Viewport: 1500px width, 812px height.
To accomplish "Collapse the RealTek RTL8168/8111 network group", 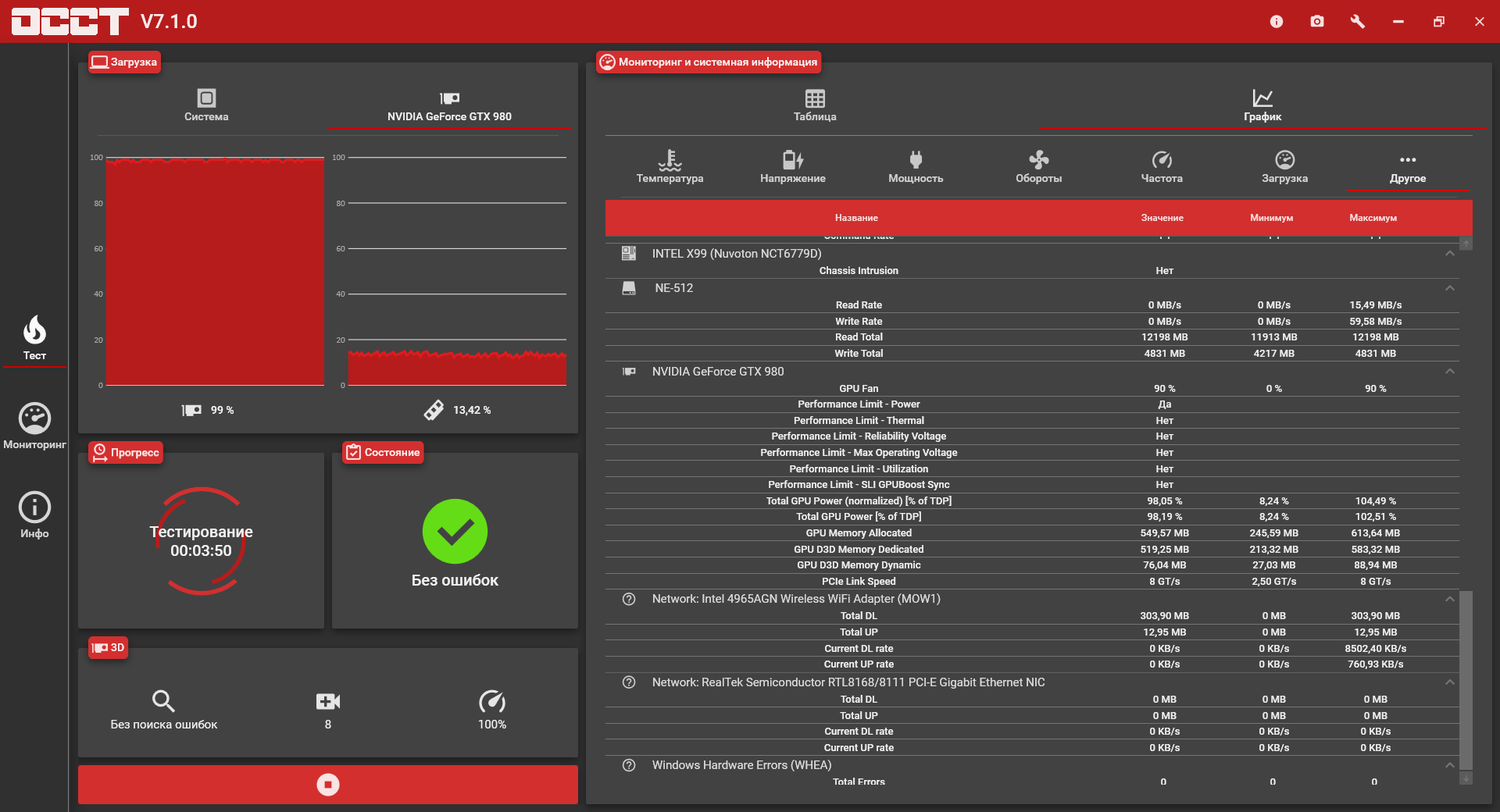I will coord(1449,682).
